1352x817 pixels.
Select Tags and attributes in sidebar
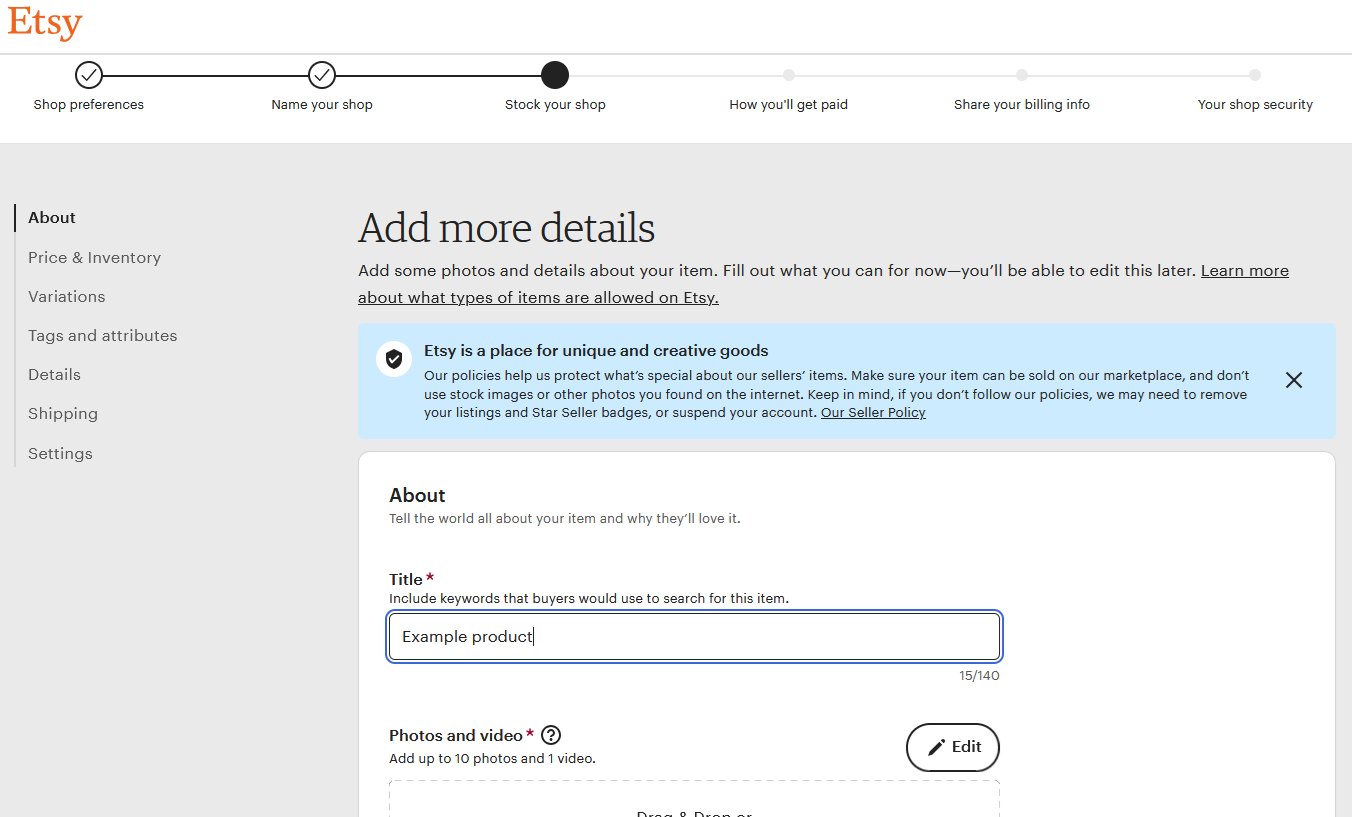(x=102, y=335)
